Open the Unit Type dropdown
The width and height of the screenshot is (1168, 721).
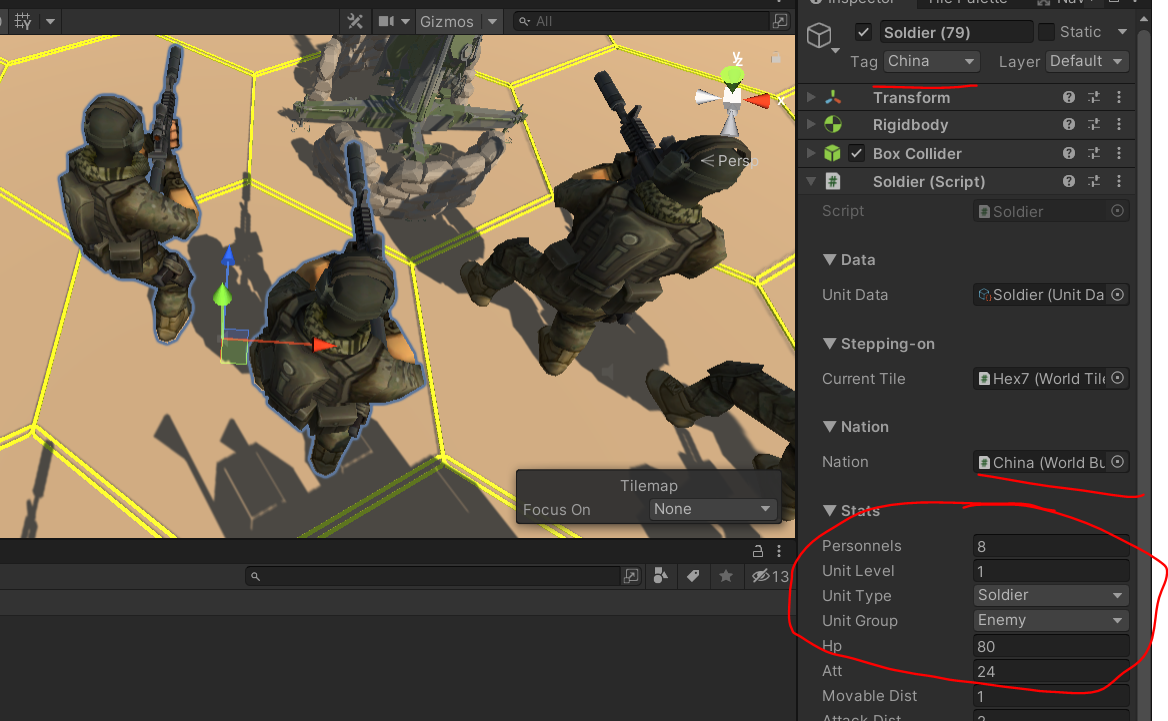pos(1051,595)
